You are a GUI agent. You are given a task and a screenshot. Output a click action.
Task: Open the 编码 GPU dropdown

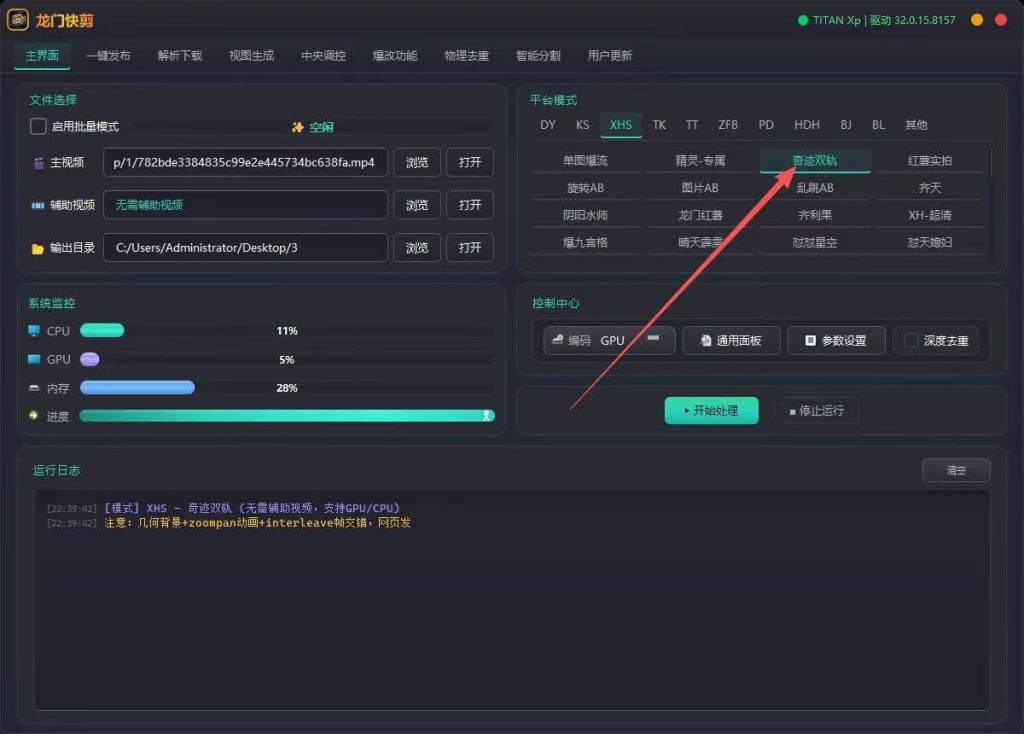[609, 340]
